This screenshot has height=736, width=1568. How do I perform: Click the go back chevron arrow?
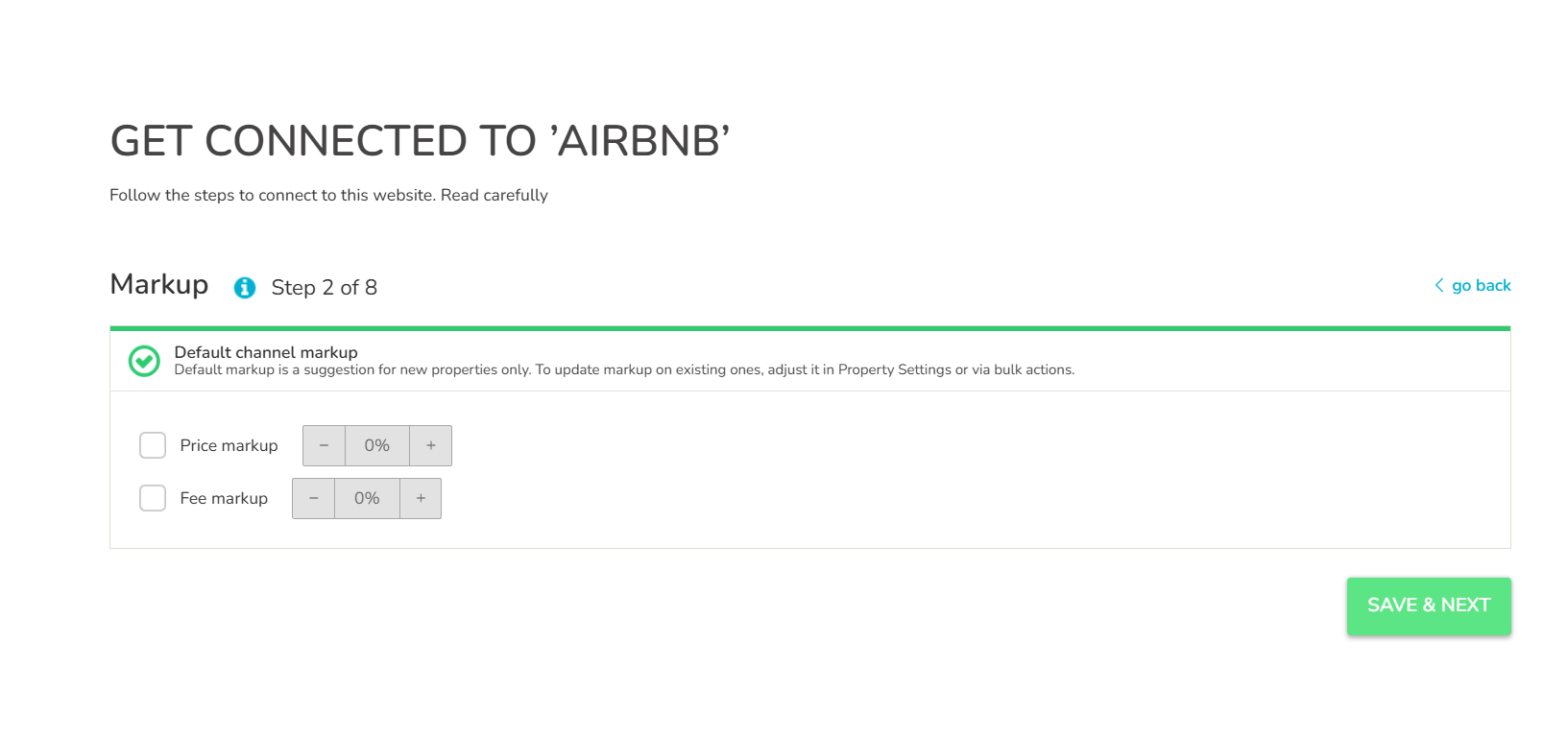(1438, 285)
